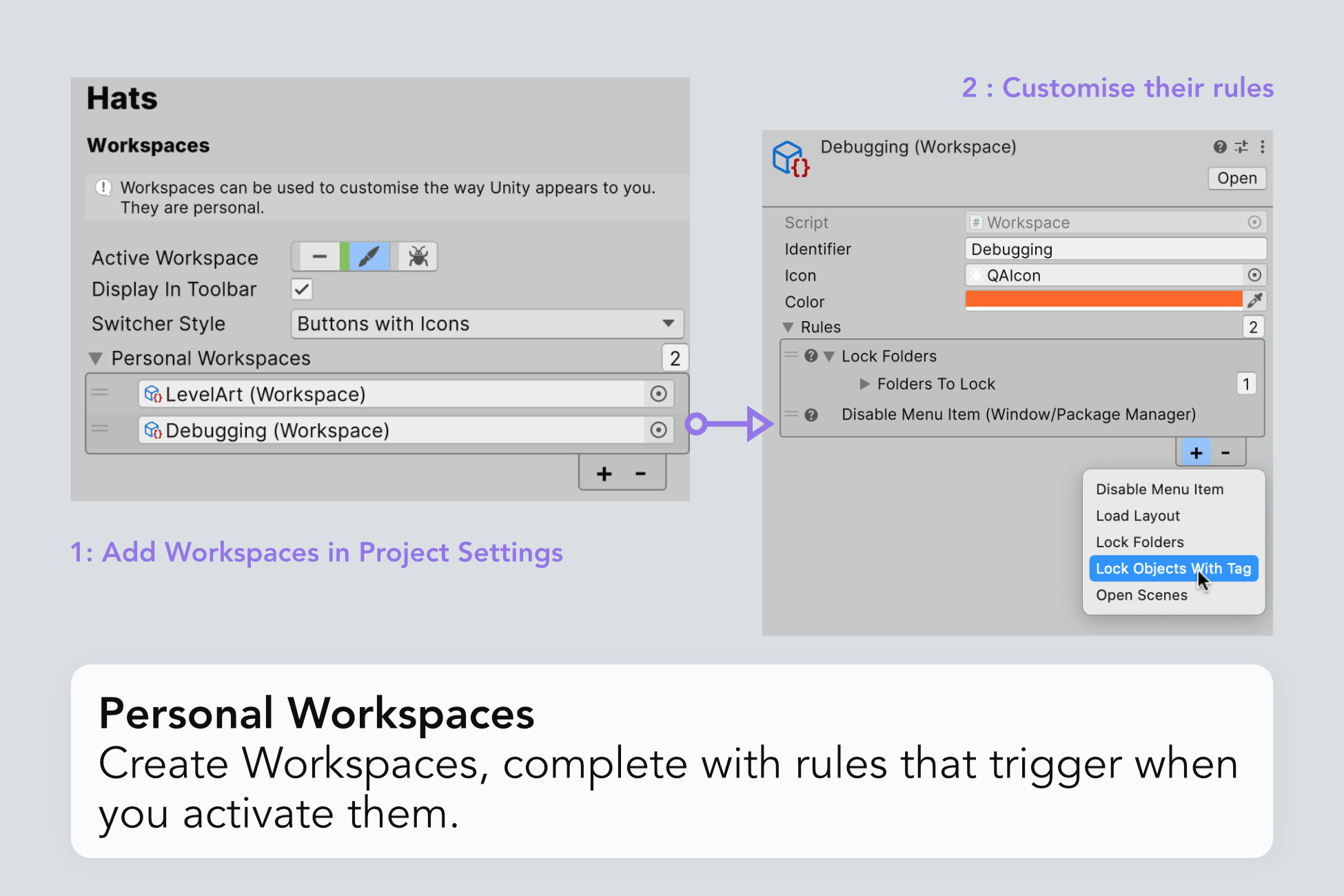This screenshot has width=1344, height=896.
Task: Expand Folders To Lock foldout
Action: click(864, 384)
